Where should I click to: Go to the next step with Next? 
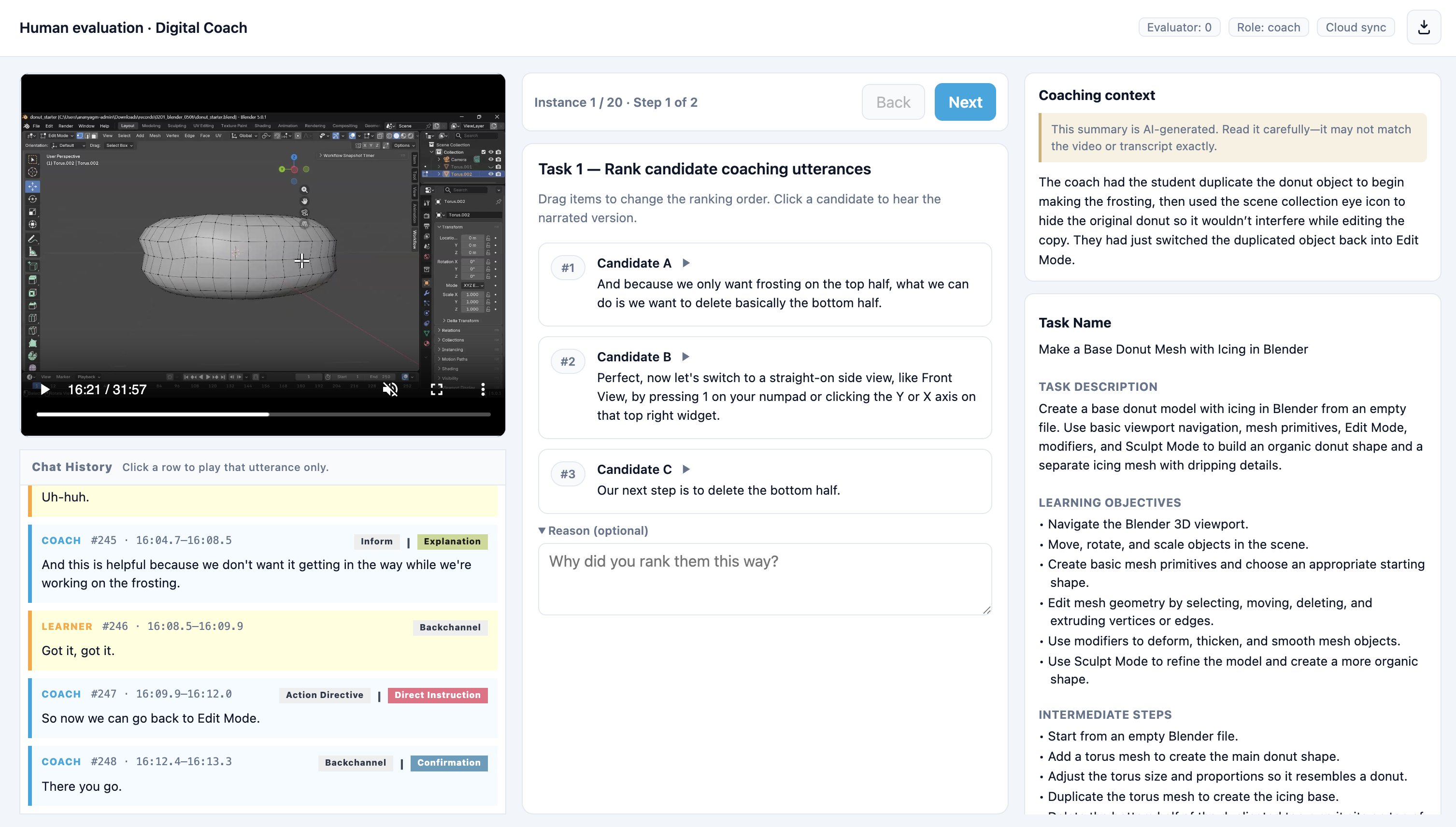[965, 102]
